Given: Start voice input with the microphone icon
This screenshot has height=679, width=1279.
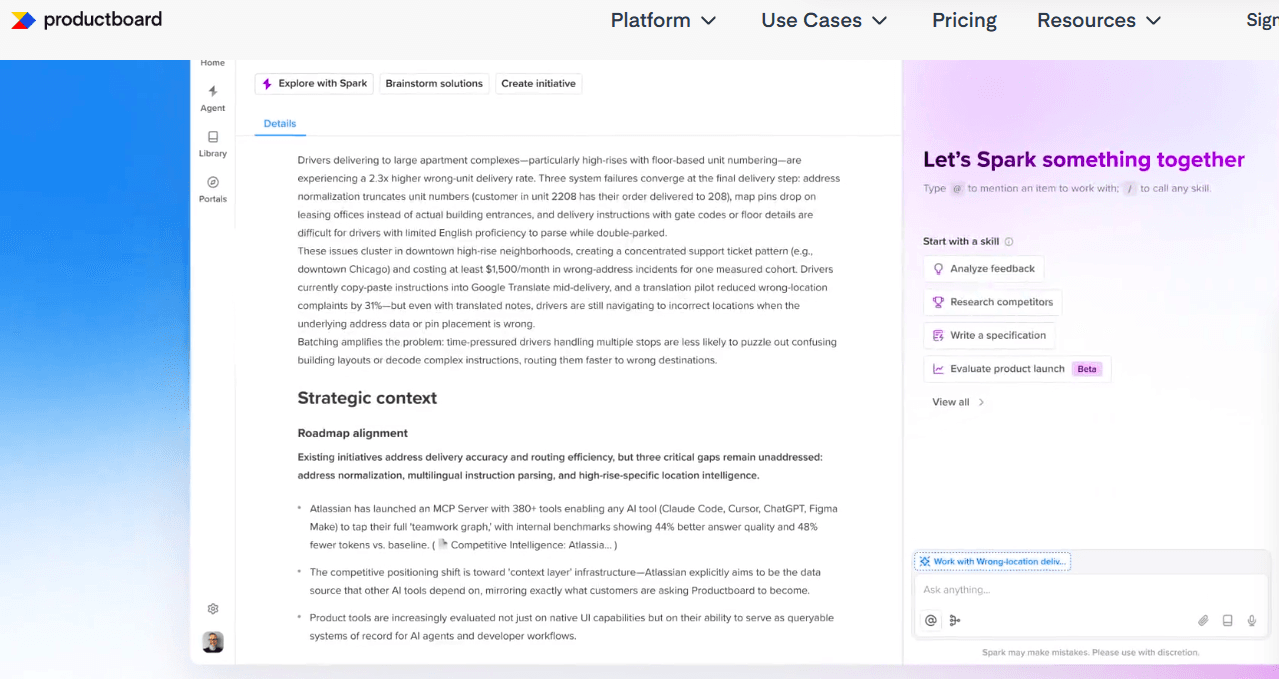Looking at the screenshot, I should [x=1251, y=620].
